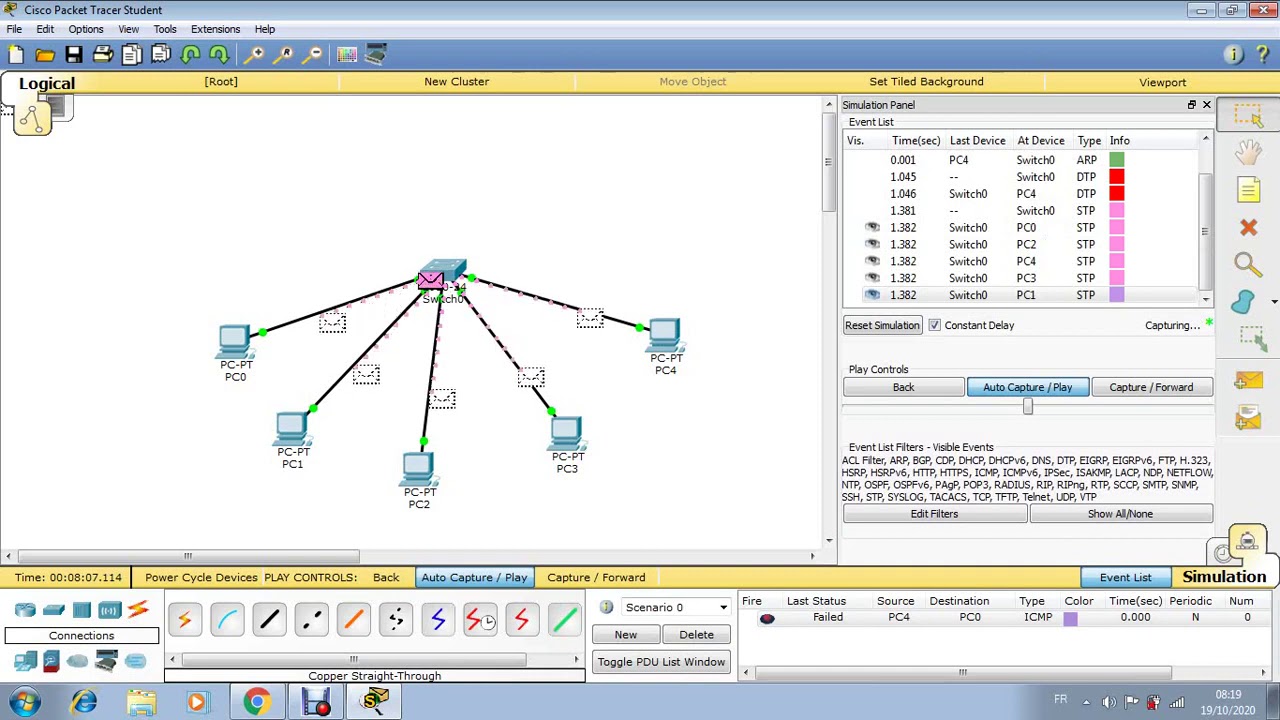Viewport: 1280px width, 720px height.
Task: Click the connection list horizontal scrollbar
Action: (353, 660)
